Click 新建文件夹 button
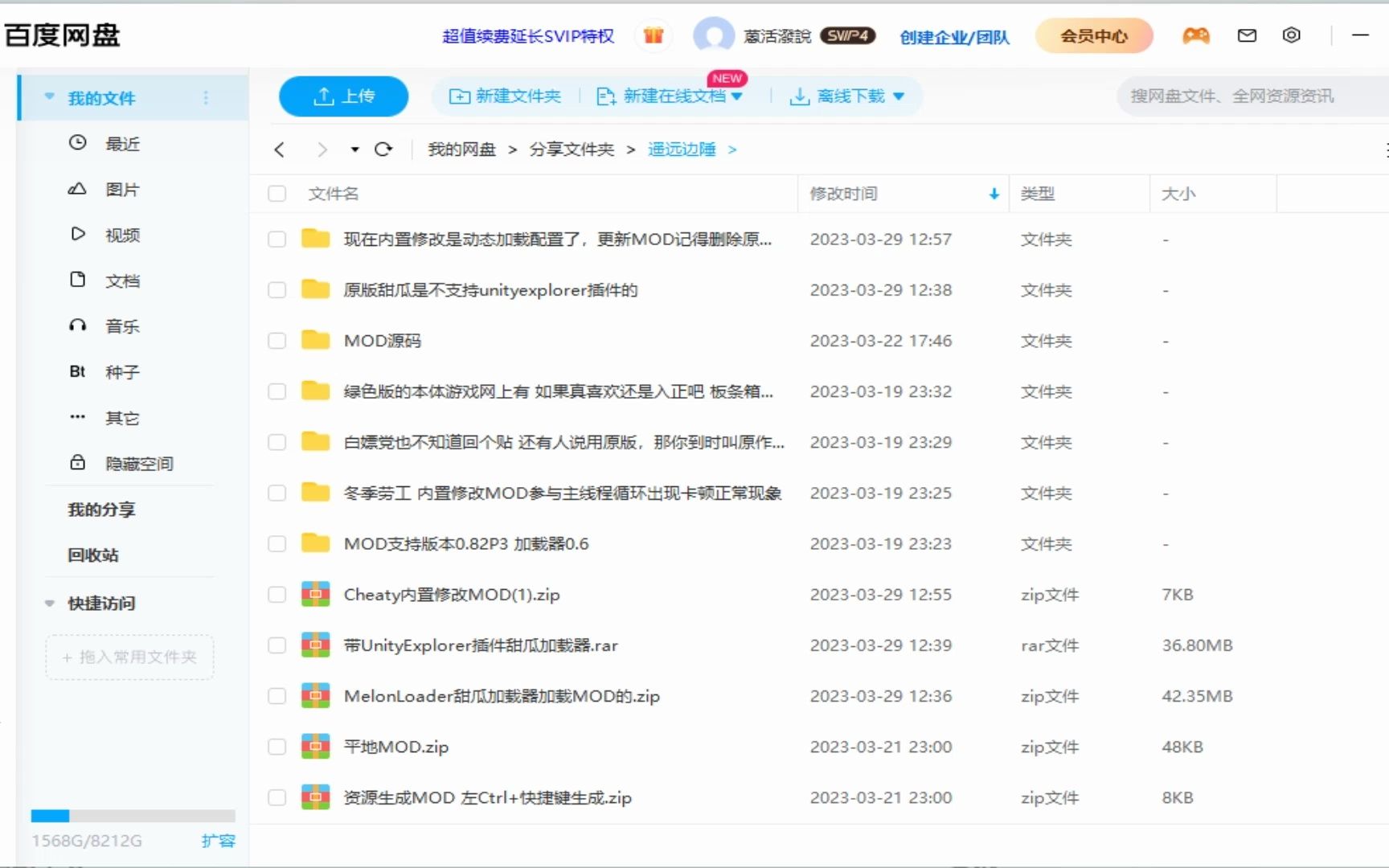Screen dimensions: 1389x868 pos(505,96)
